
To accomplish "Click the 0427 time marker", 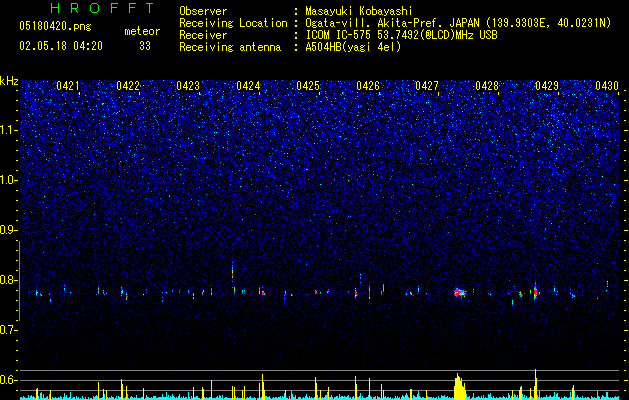I will [x=427, y=86].
